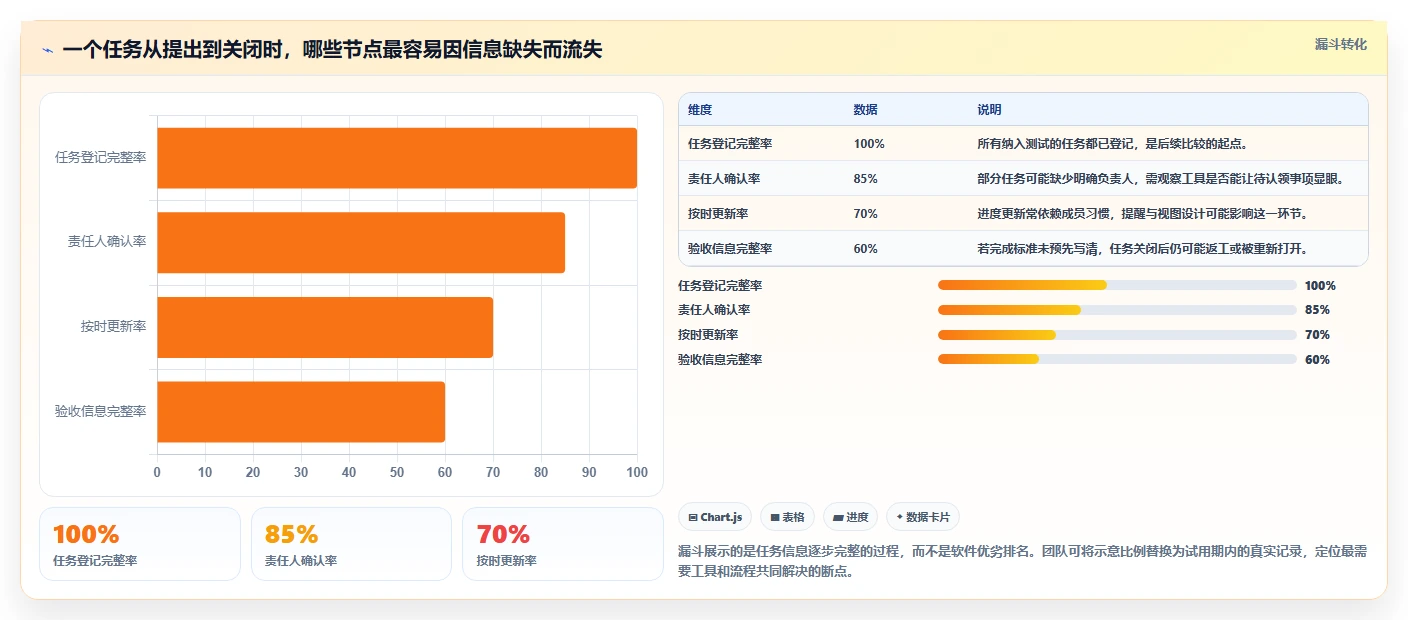Click the 责任人确认率 bar in the chart
Viewport: 1408px width, 620px height.
(361, 242)
